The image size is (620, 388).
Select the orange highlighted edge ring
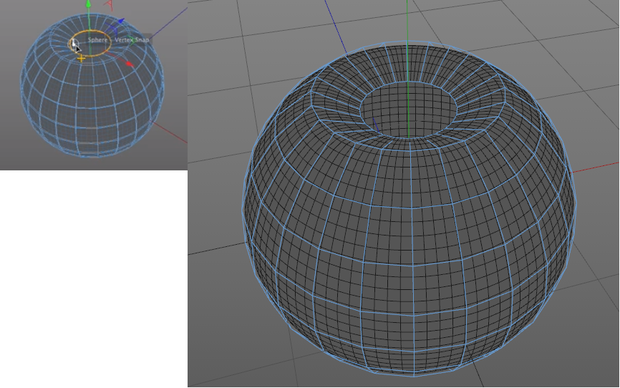click(91, 44)
